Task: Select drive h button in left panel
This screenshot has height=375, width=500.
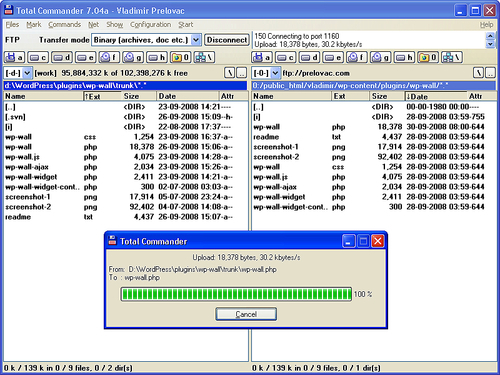Action: click(x=157, y=57)
